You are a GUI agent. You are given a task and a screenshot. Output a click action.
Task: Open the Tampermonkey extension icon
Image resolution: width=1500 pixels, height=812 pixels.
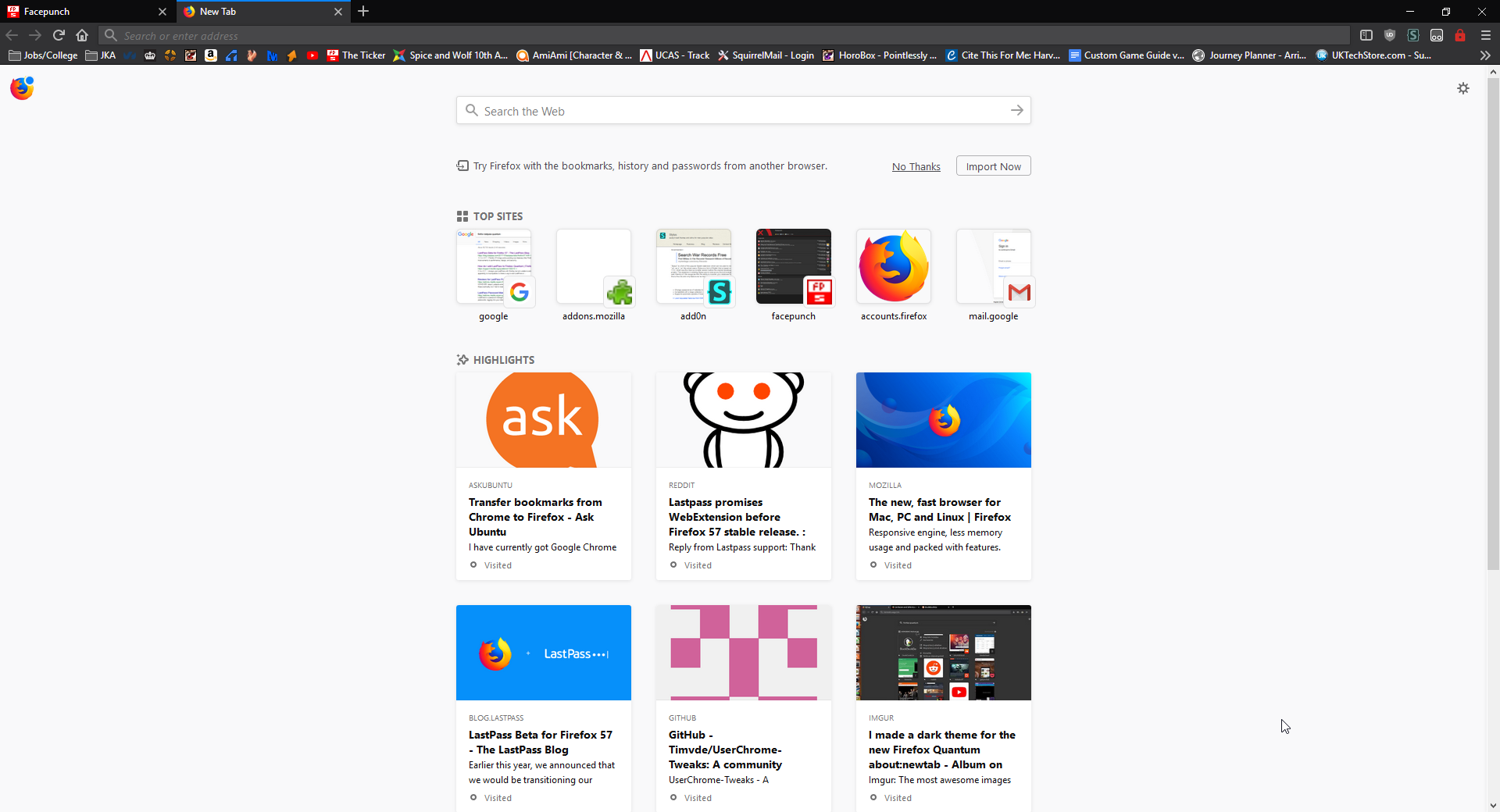(1437, 35)
